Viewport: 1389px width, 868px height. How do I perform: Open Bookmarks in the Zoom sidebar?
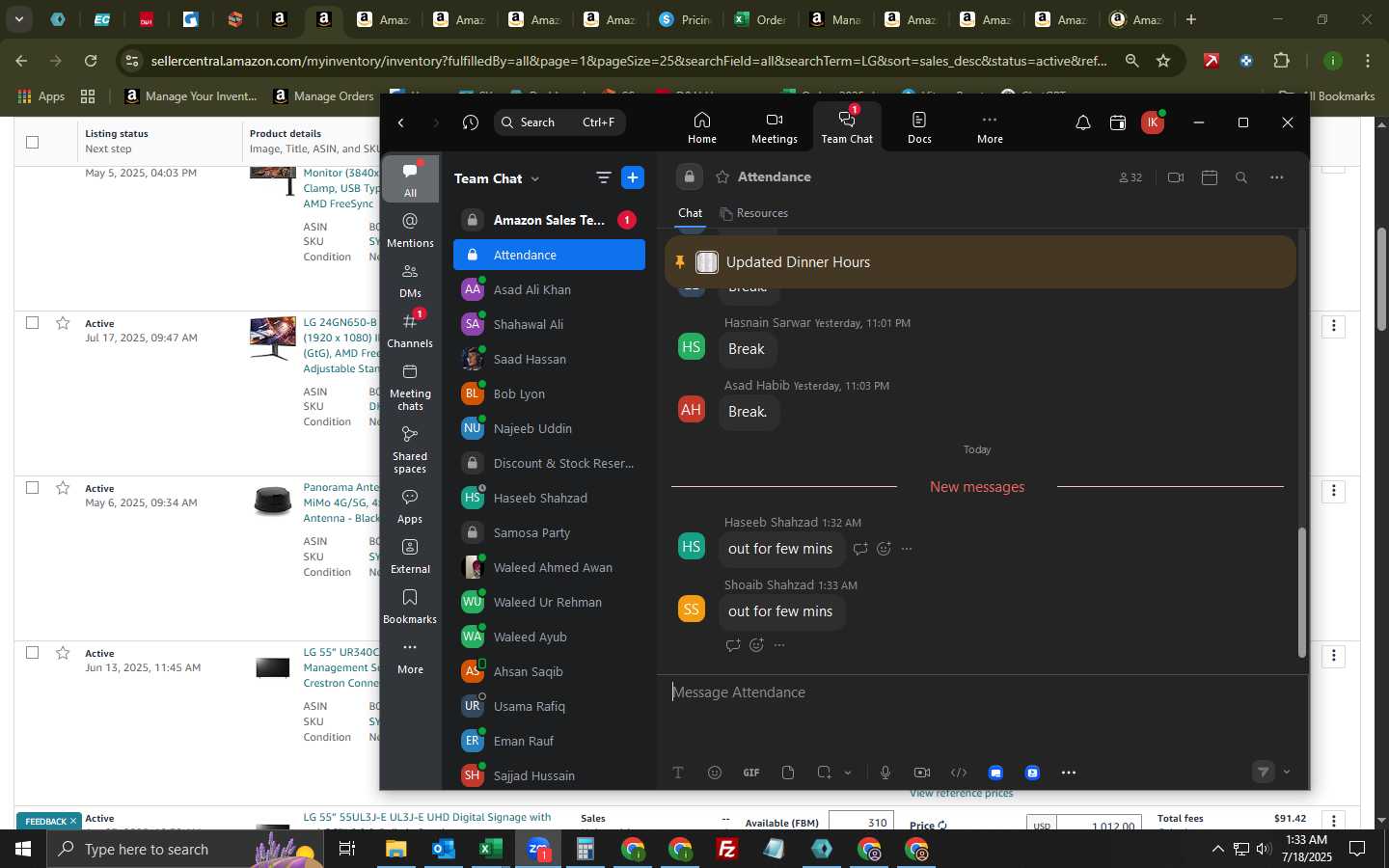point(410,606)
